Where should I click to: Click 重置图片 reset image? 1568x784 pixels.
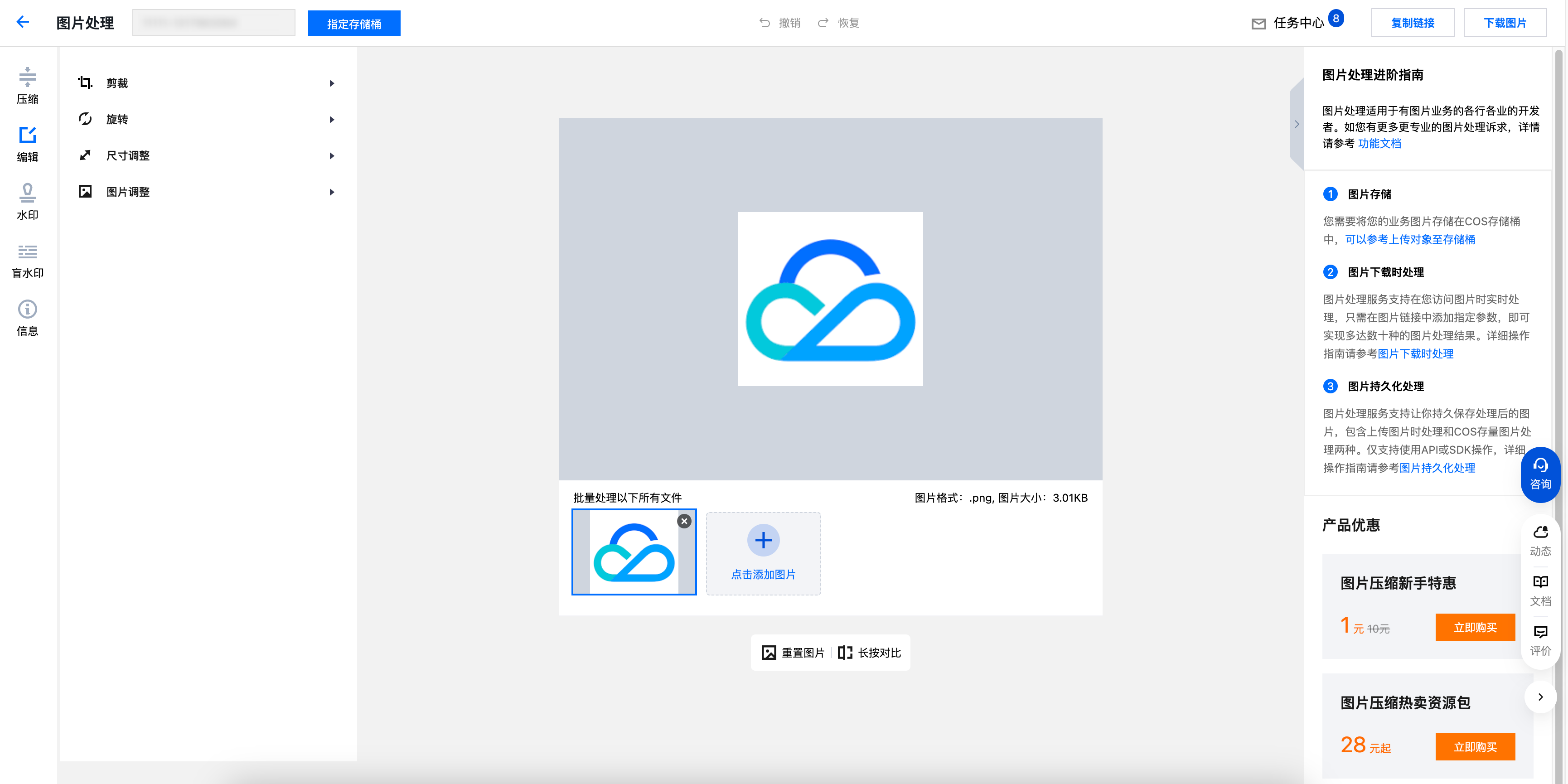(x=793, y=653)
